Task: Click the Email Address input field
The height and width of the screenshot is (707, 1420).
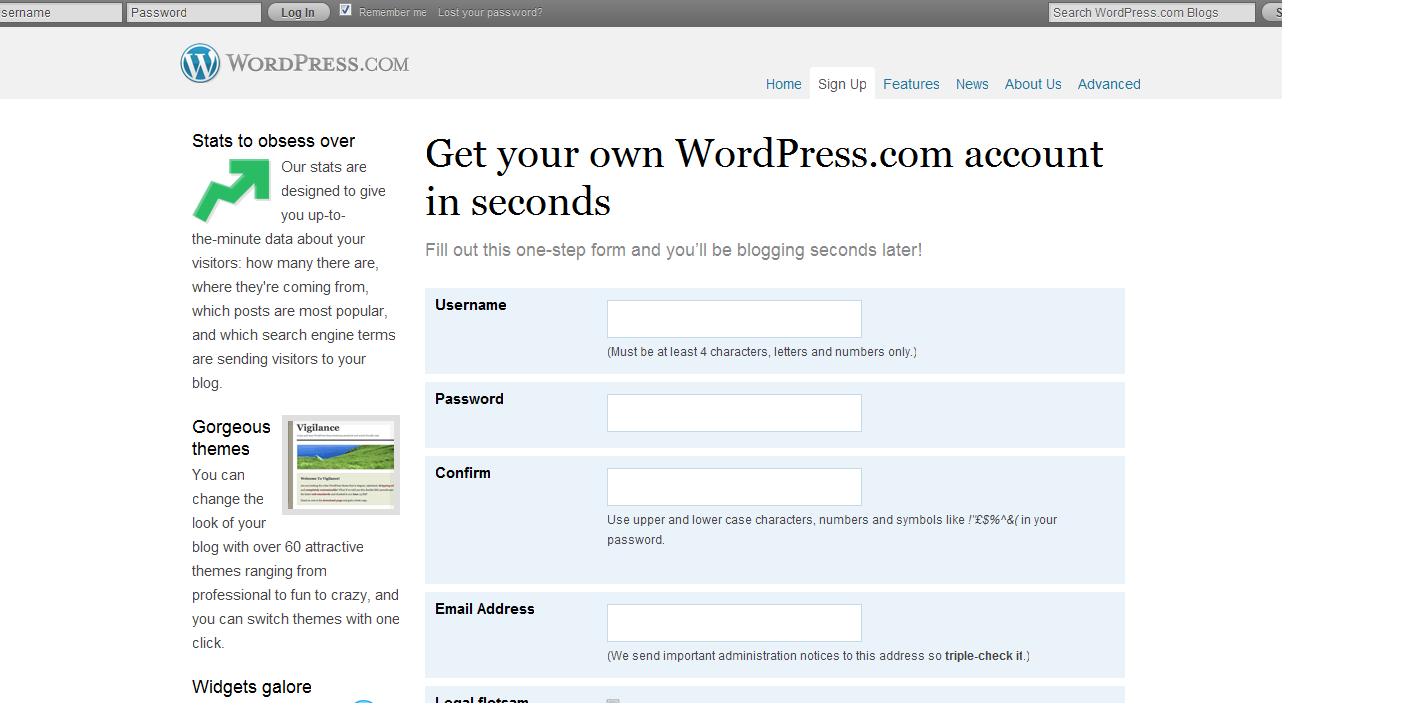Action: tap(734, 623)
